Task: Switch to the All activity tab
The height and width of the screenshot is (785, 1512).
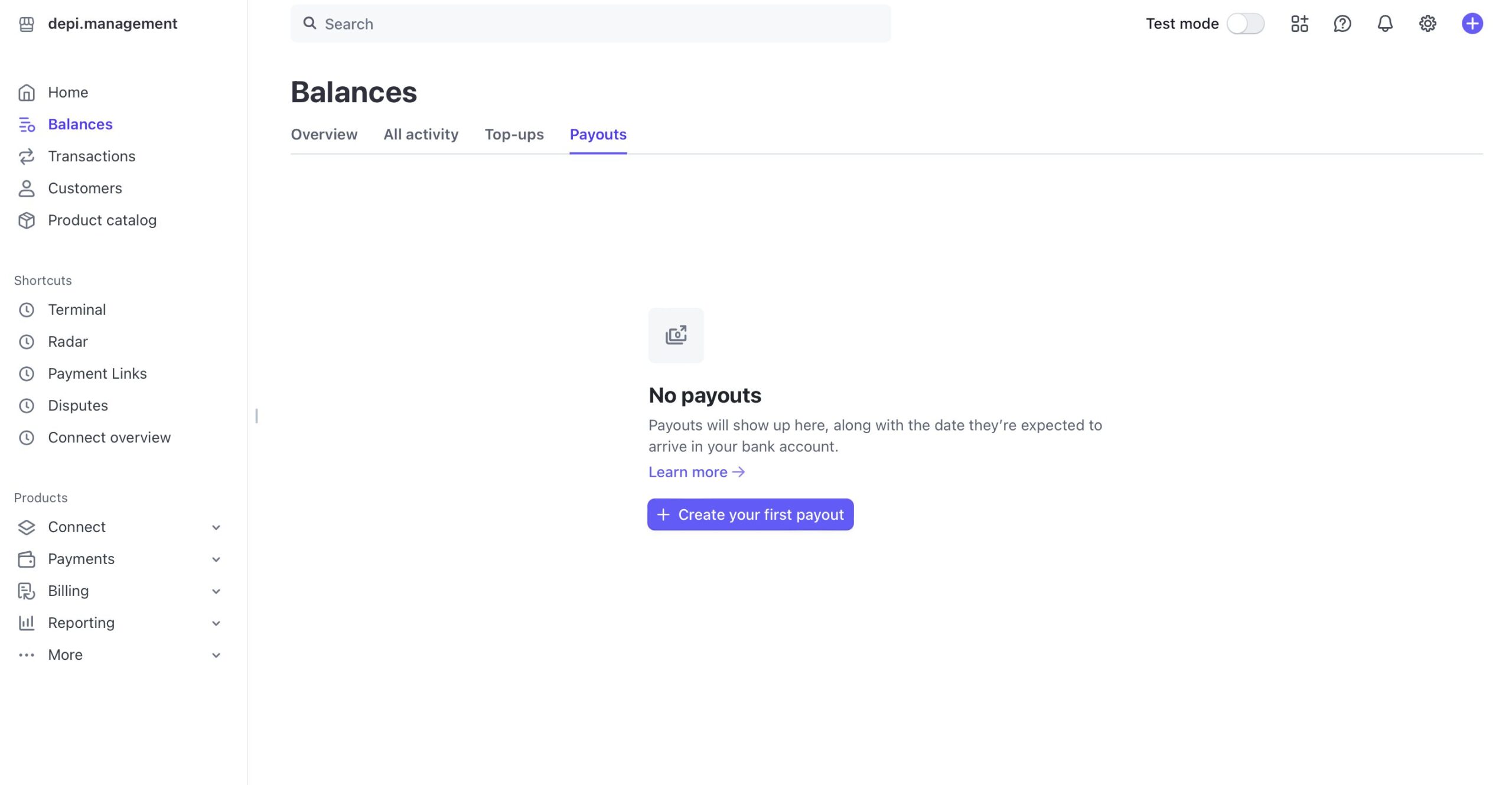Action: click(421, 135)
